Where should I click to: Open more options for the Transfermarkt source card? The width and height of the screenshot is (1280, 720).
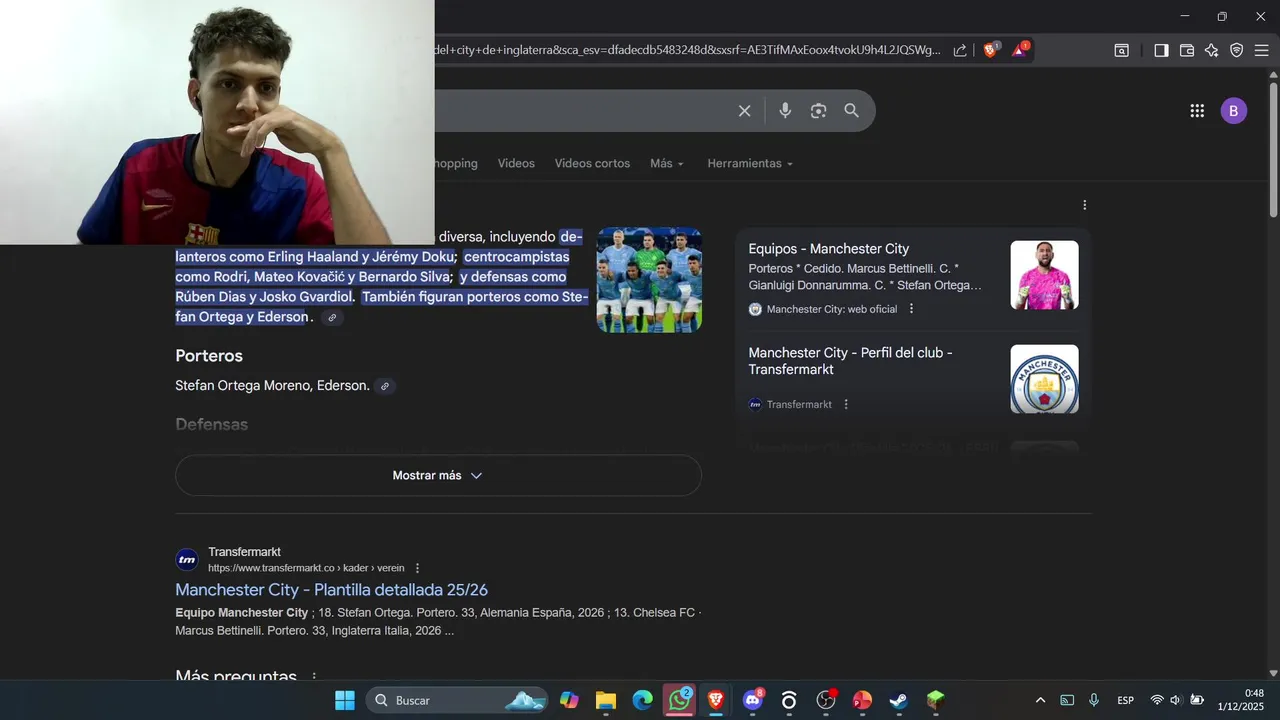(846, 404)
